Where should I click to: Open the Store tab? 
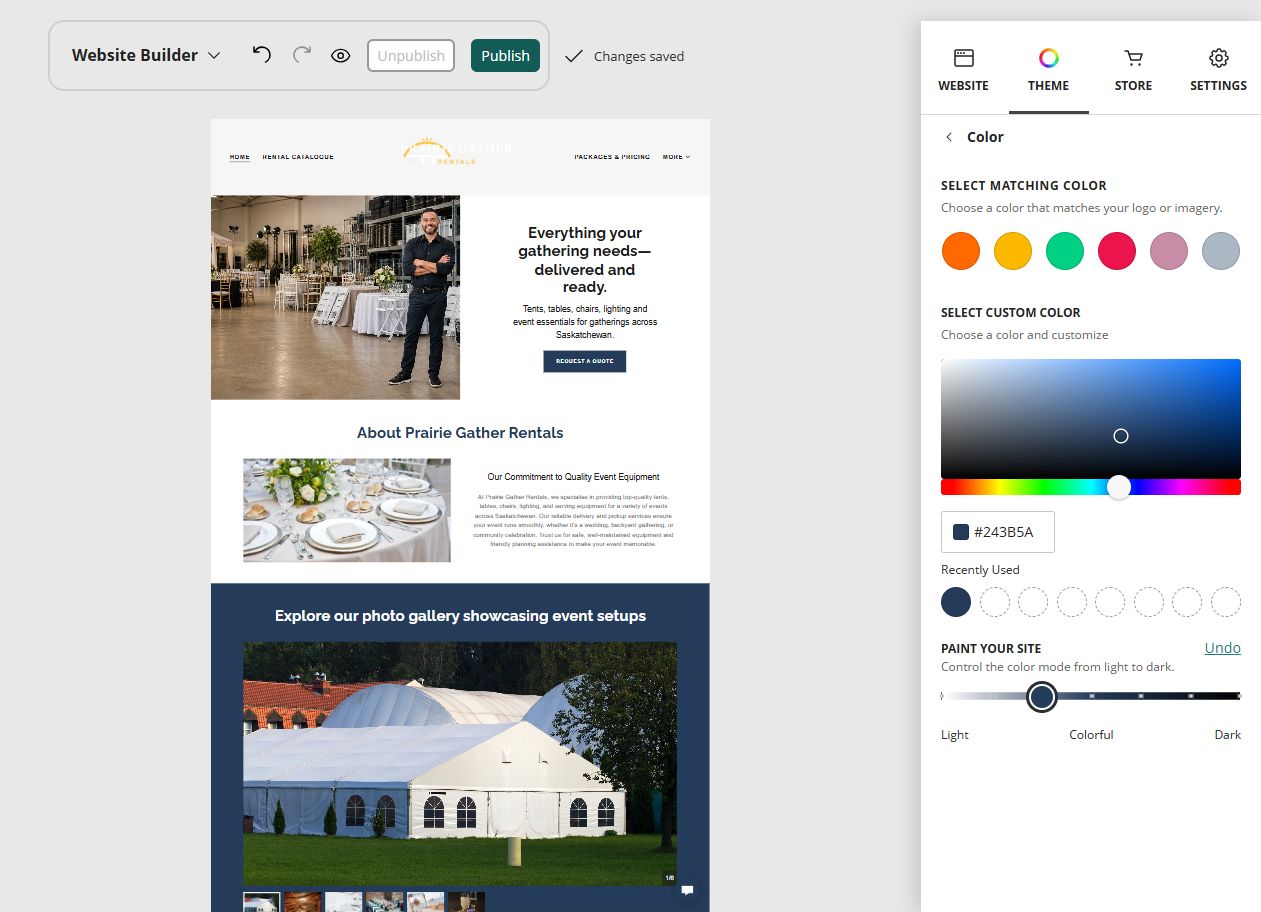[x=1133, y=71]
